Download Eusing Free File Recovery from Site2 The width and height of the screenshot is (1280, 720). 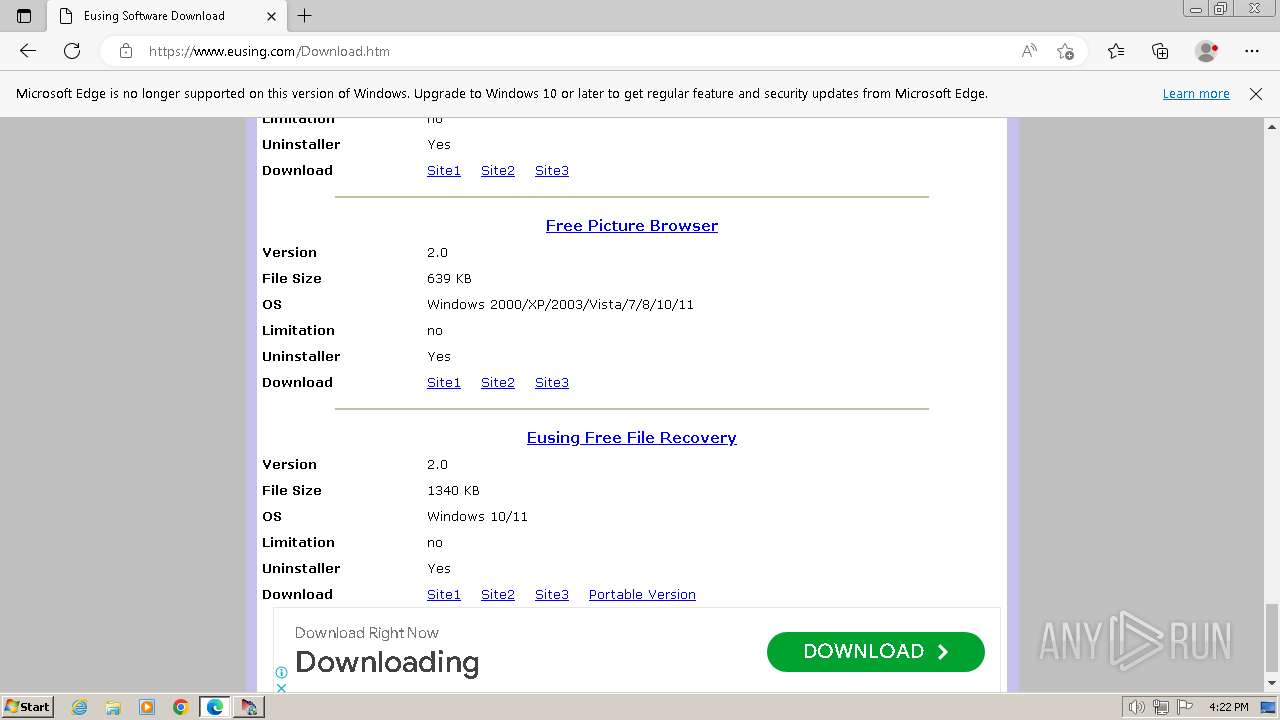point(498,595)
